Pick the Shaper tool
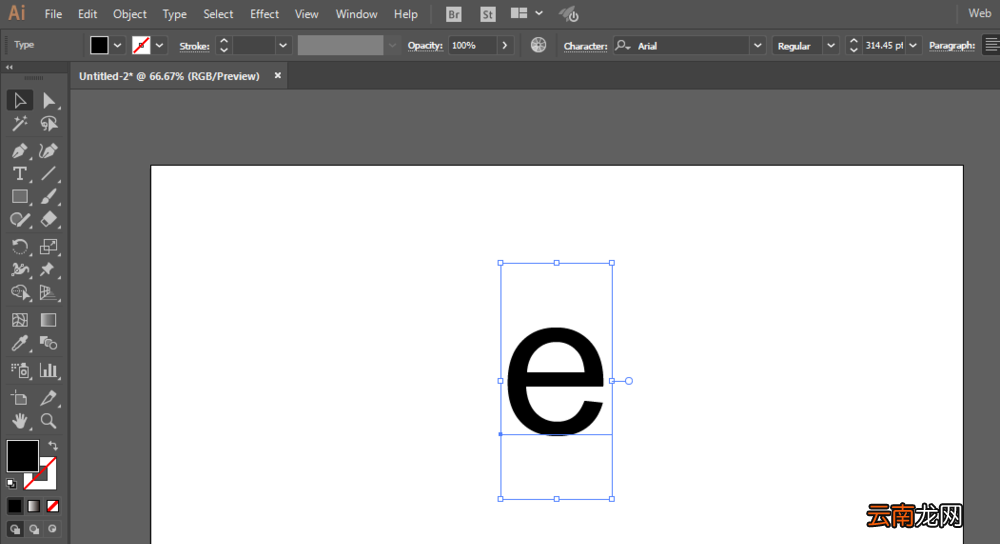Viewport: 1000px width, 544px height. [20, 220]
